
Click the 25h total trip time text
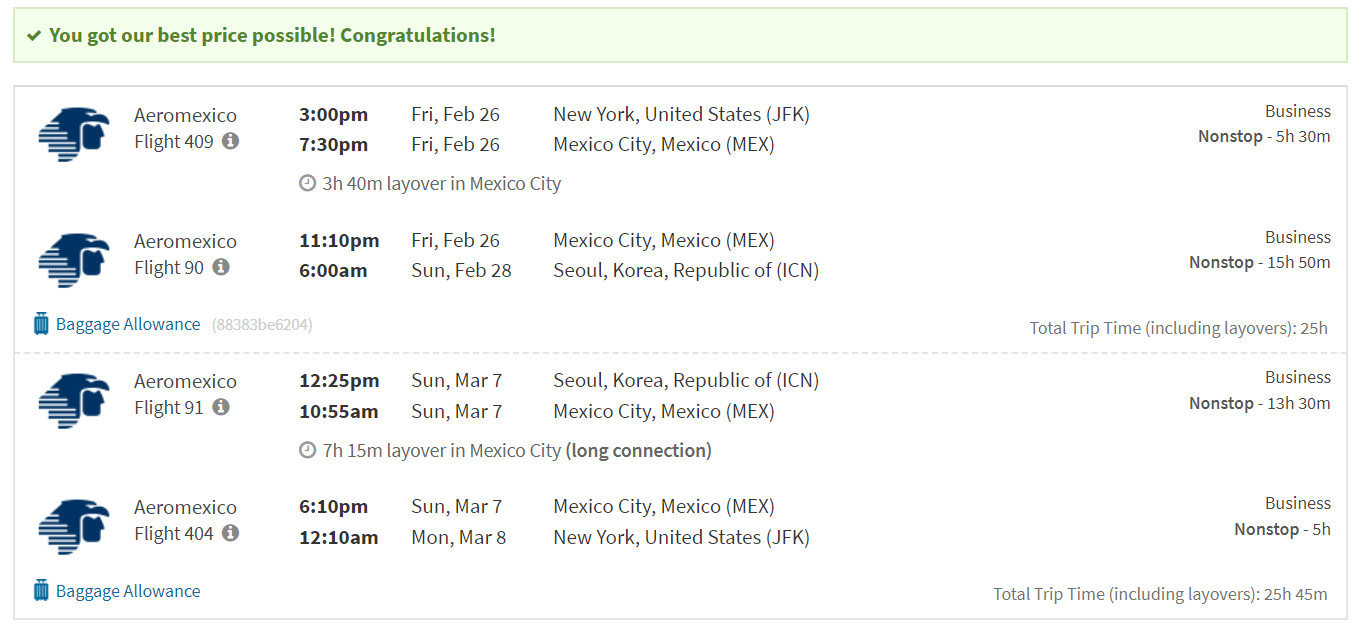click(x=1179, y=328)
